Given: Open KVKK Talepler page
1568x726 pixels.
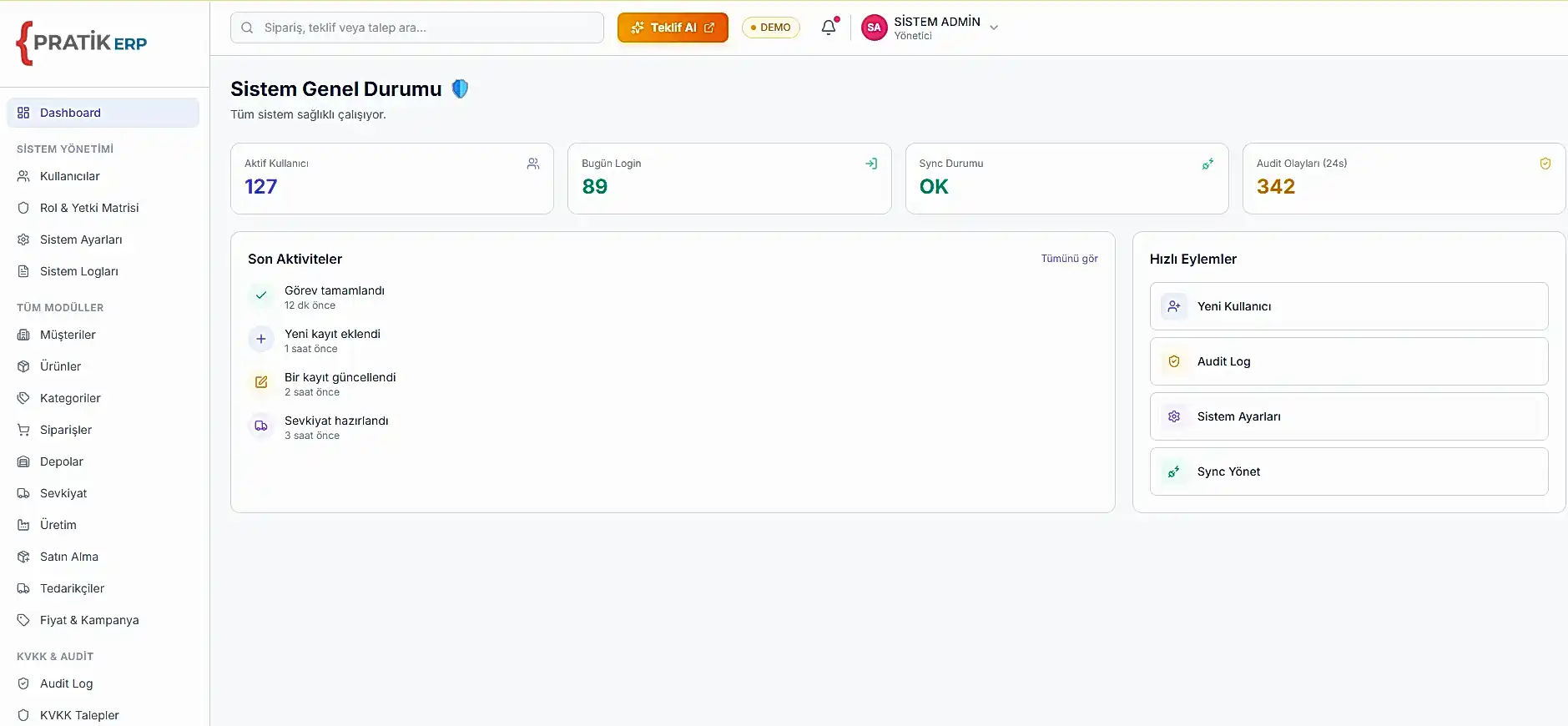Looking at the screenshot, I should point(103,715).
